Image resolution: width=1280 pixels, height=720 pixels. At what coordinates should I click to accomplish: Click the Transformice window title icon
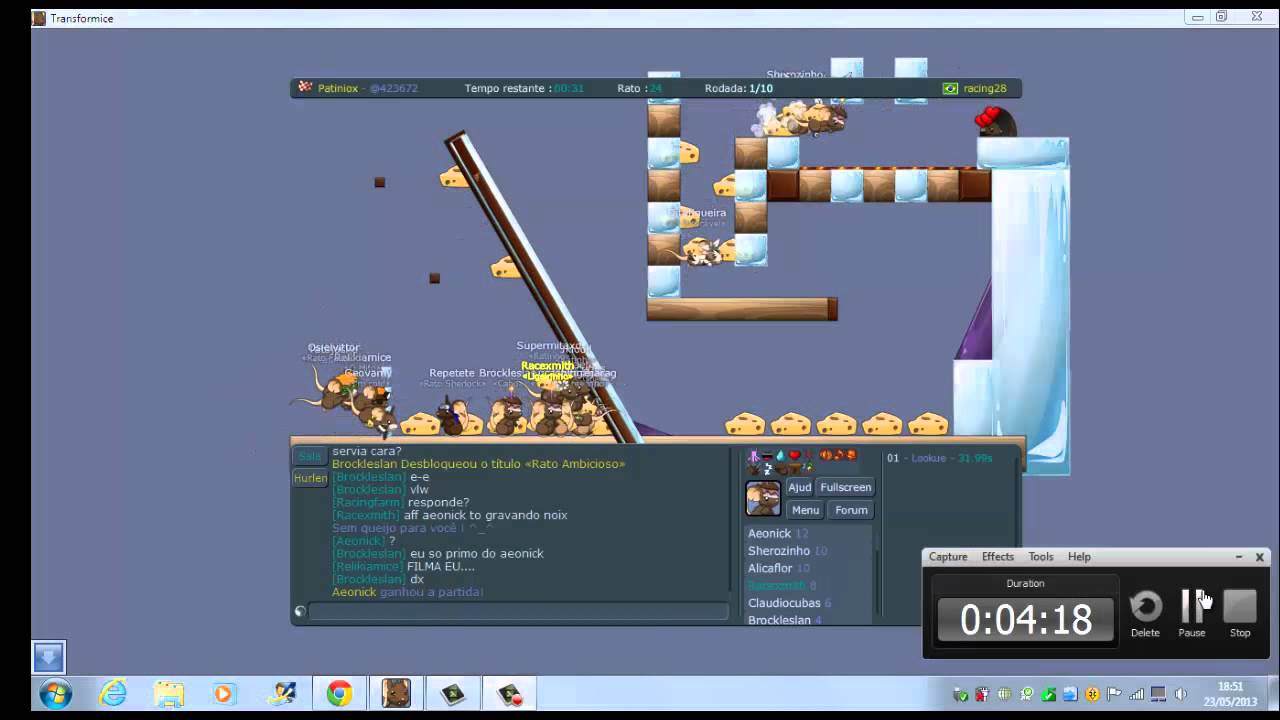pos(39,18)
